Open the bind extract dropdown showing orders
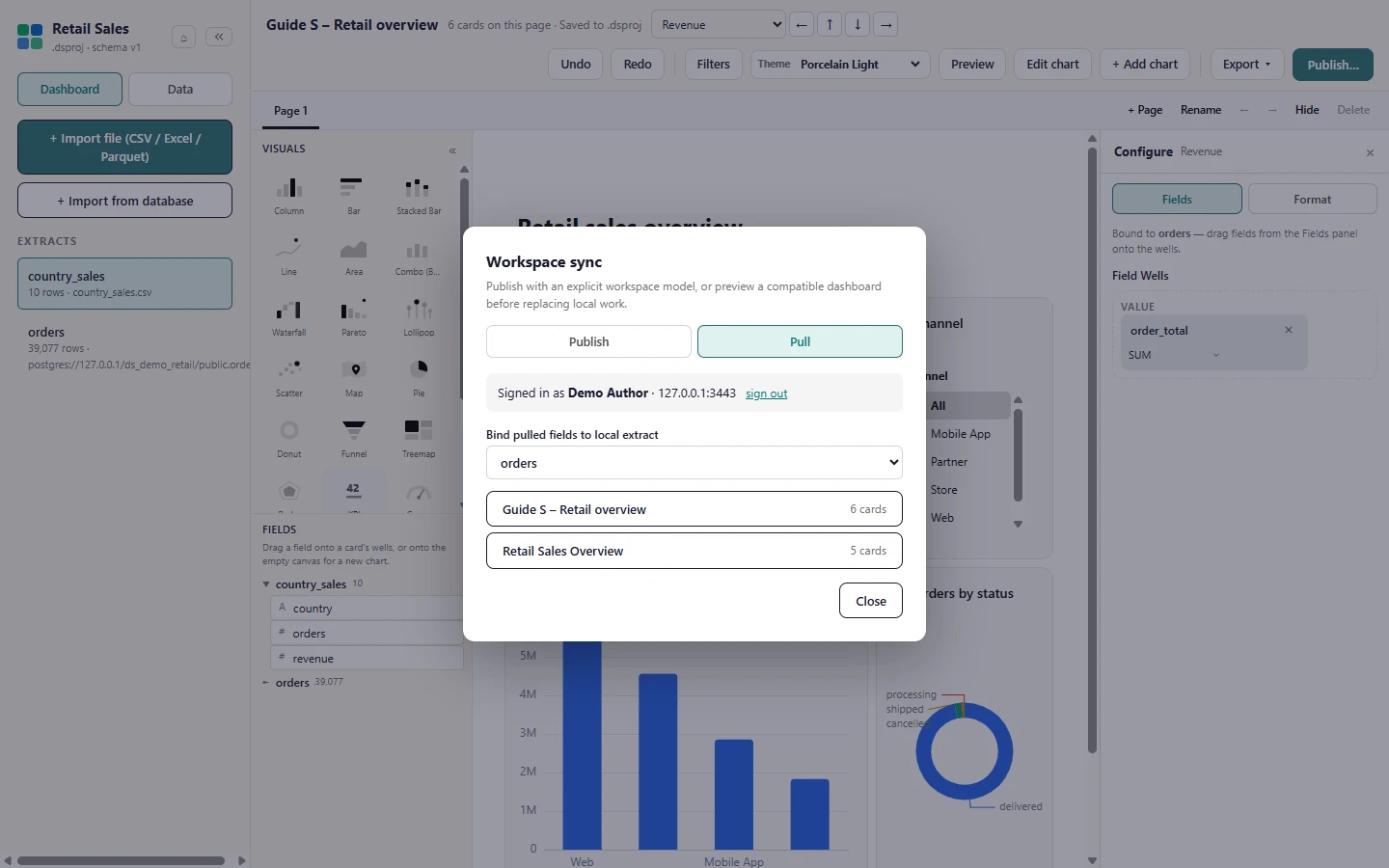The height and width of the screenshot is (868, 1389). 694,463
